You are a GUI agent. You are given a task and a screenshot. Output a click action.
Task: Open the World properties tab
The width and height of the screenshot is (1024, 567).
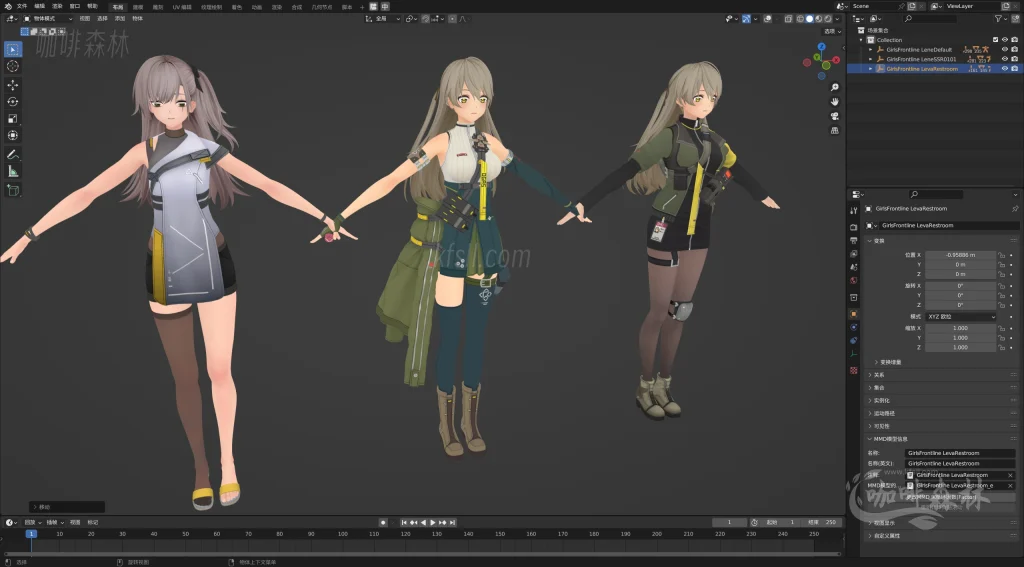click(x=854, y=280)
